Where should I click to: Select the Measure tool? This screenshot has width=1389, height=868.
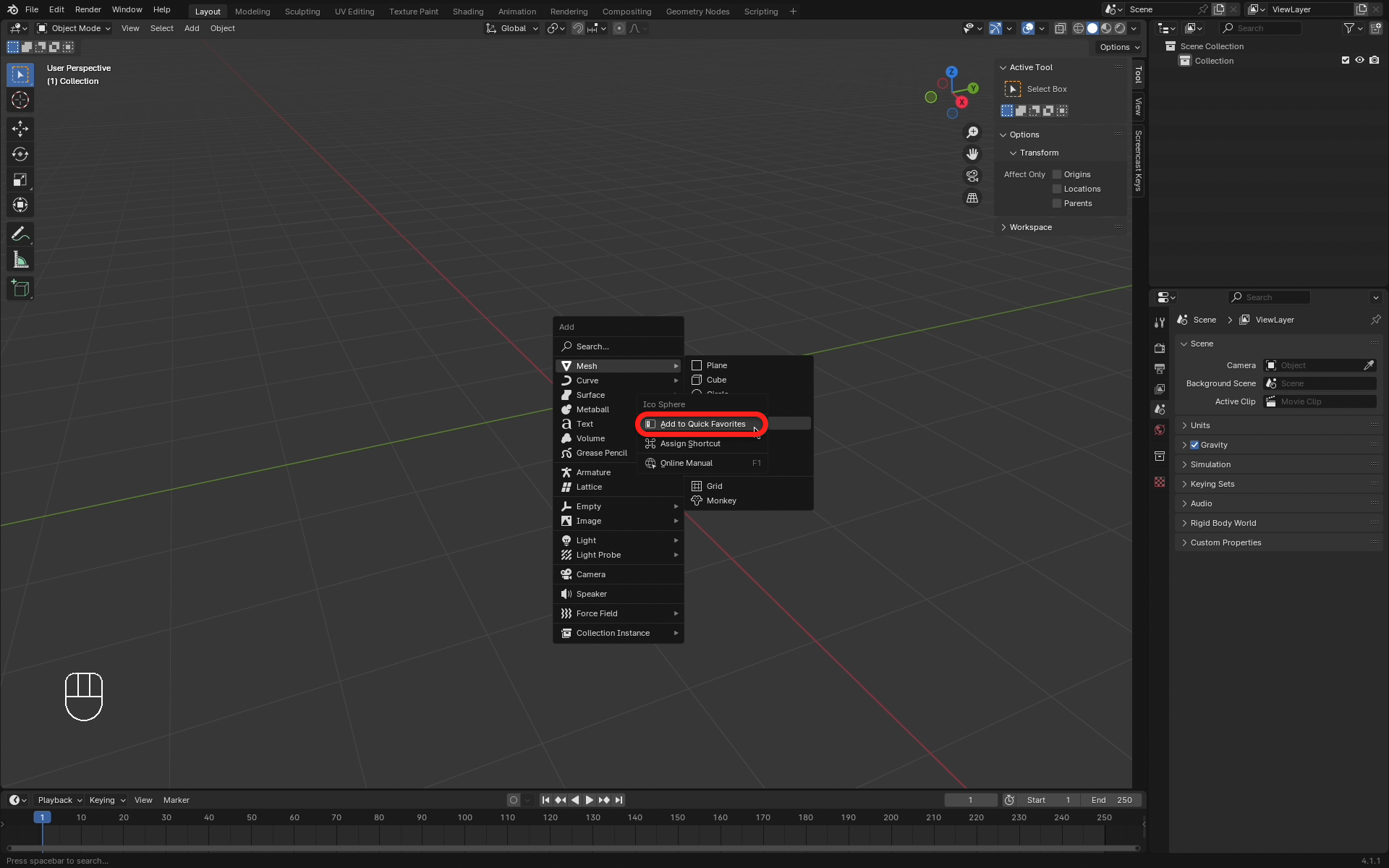click(20, 260)
